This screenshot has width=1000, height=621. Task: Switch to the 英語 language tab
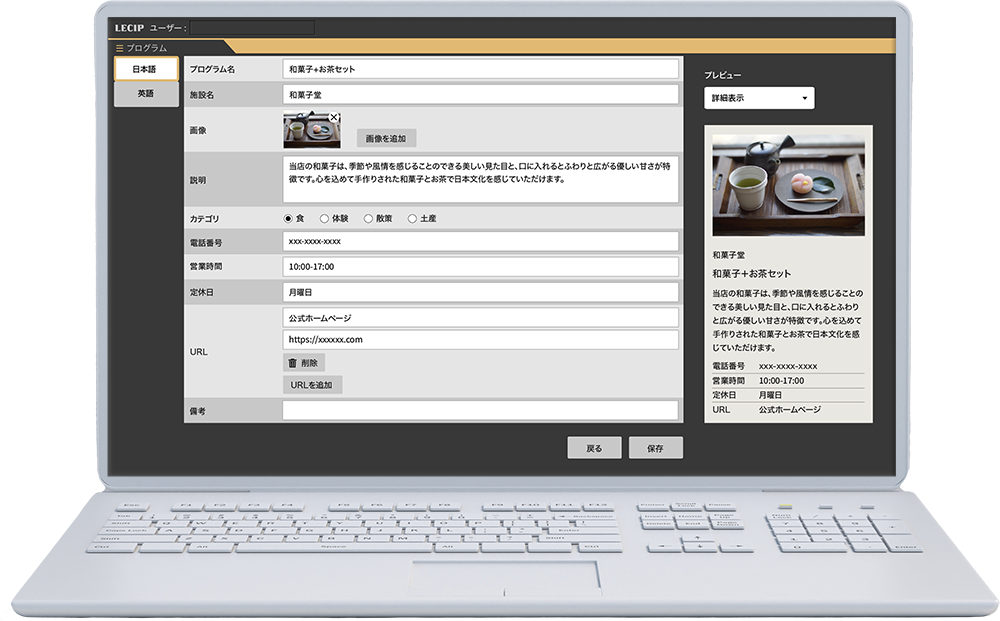click(x=146, y=94)
